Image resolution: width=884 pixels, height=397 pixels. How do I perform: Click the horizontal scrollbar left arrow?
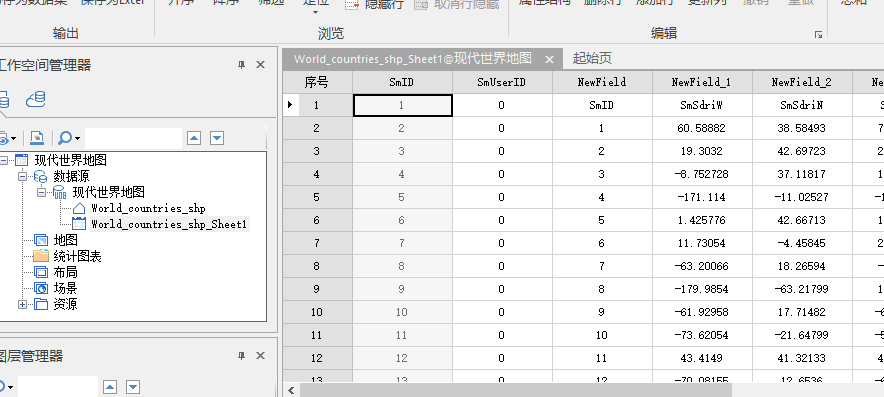coord(291,390)
